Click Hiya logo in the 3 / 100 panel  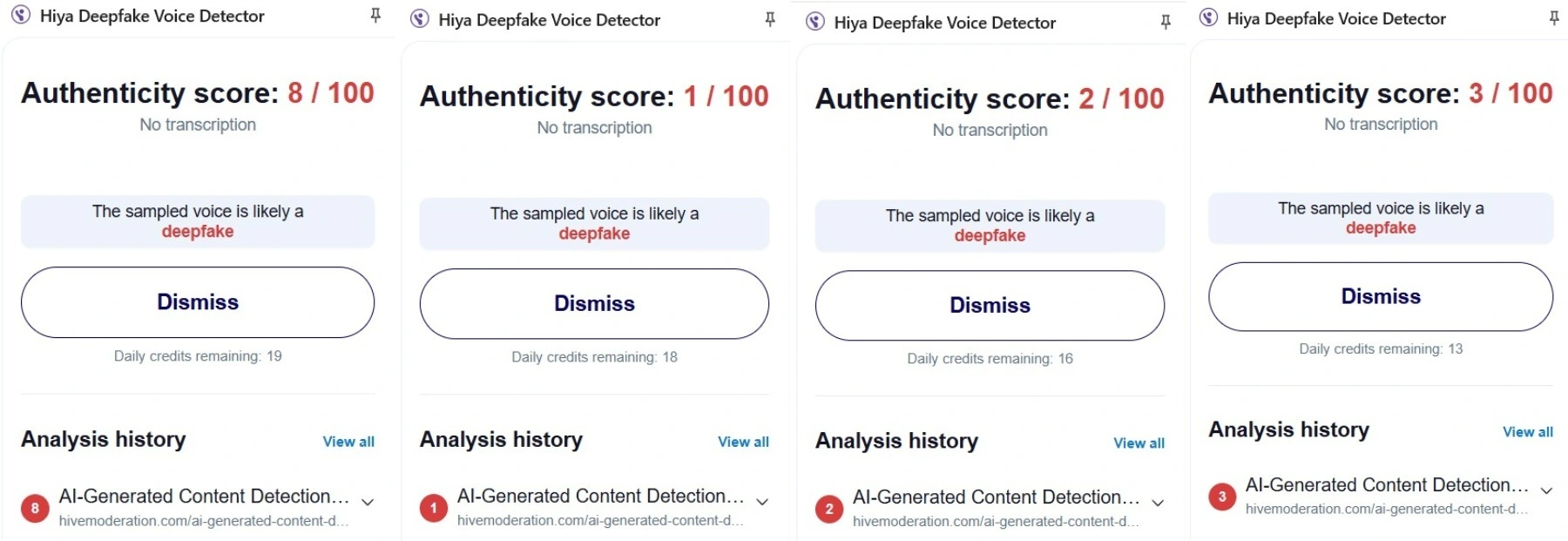[1208, 18]
